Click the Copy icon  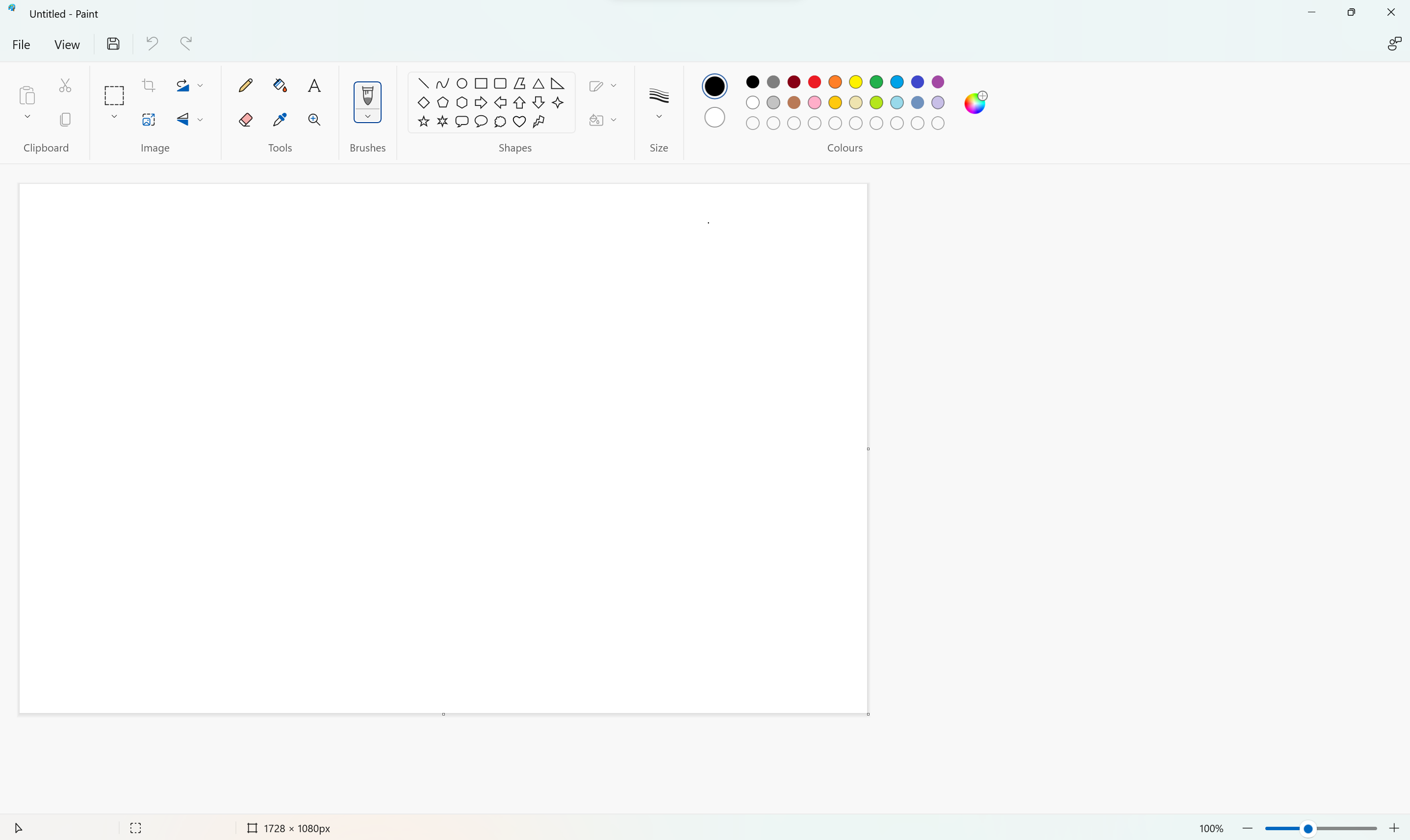point(65,120)
